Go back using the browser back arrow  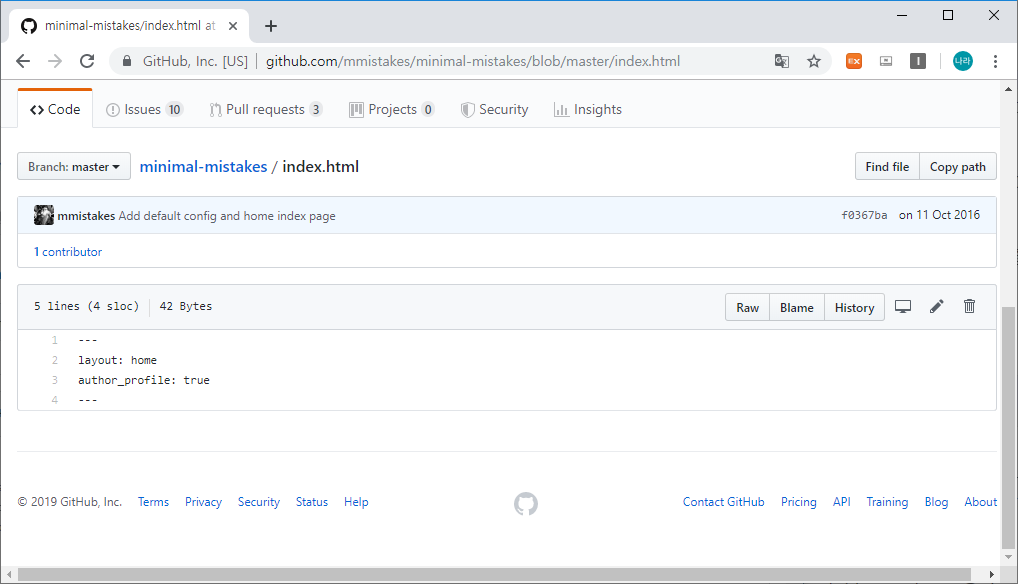click(x=23, y=61)
